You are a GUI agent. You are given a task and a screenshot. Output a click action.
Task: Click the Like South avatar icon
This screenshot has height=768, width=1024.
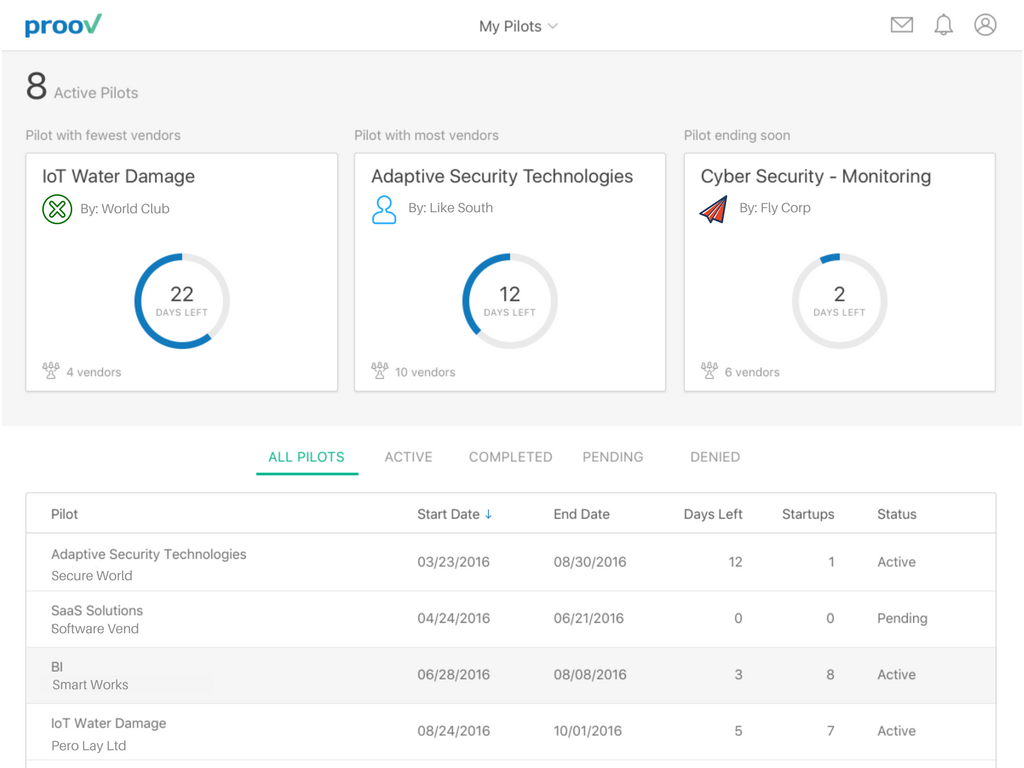click(384, 209)
